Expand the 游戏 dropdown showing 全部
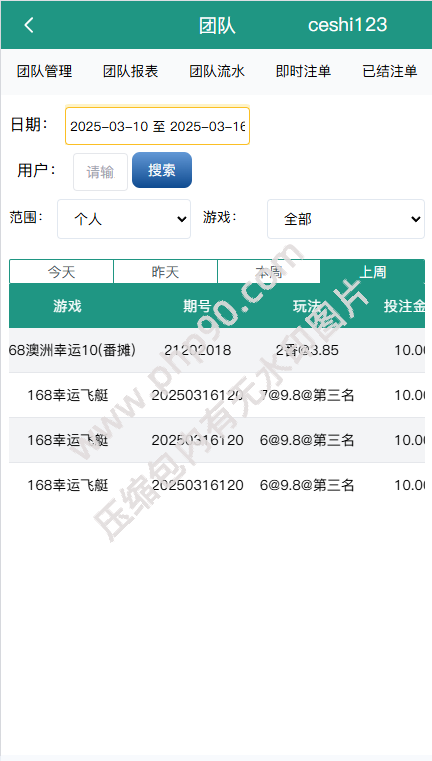The width and height of the screenshot is (432, 761). click(x=346, y=219)
